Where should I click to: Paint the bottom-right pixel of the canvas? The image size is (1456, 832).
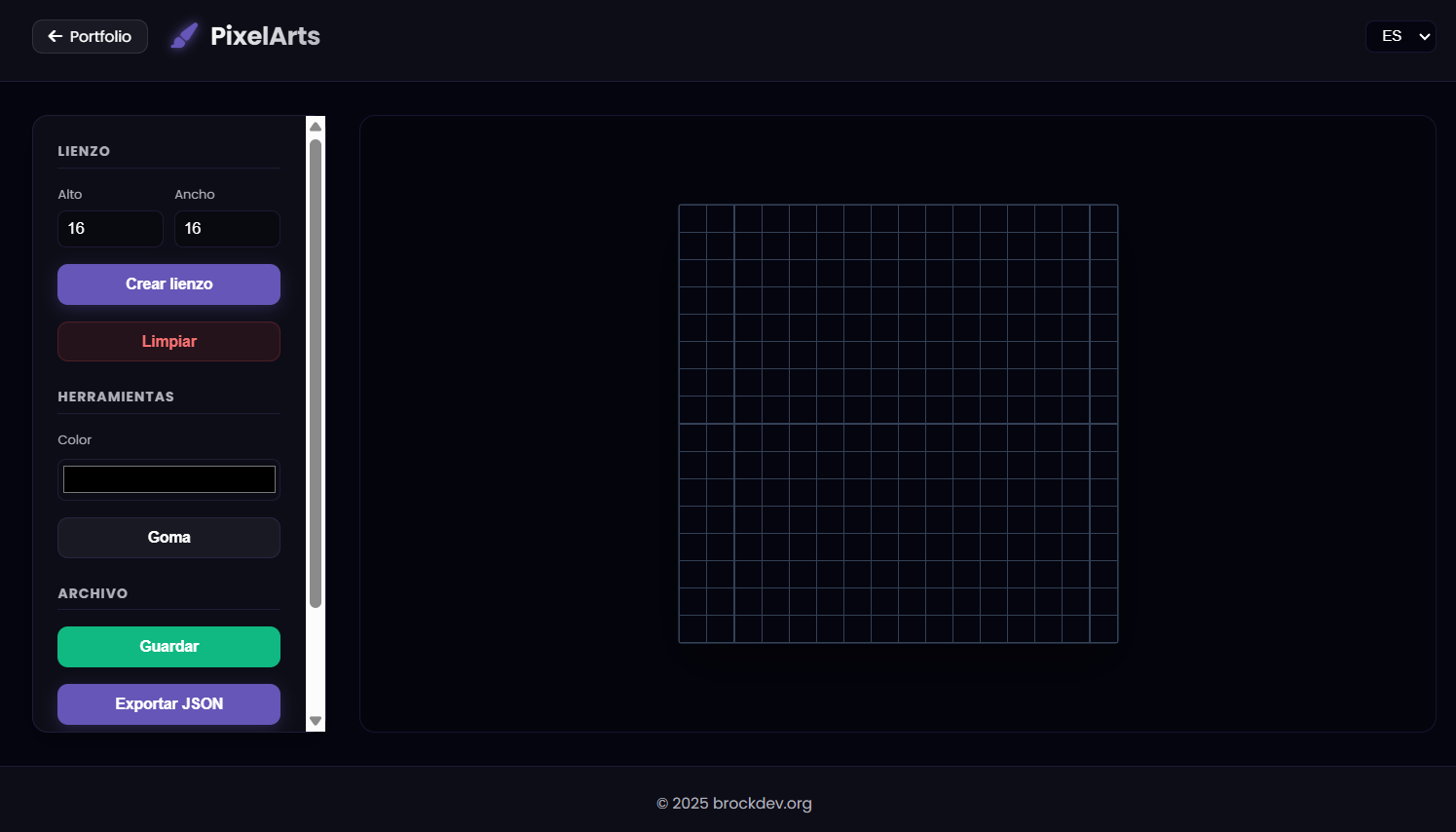coord(1103,629)
